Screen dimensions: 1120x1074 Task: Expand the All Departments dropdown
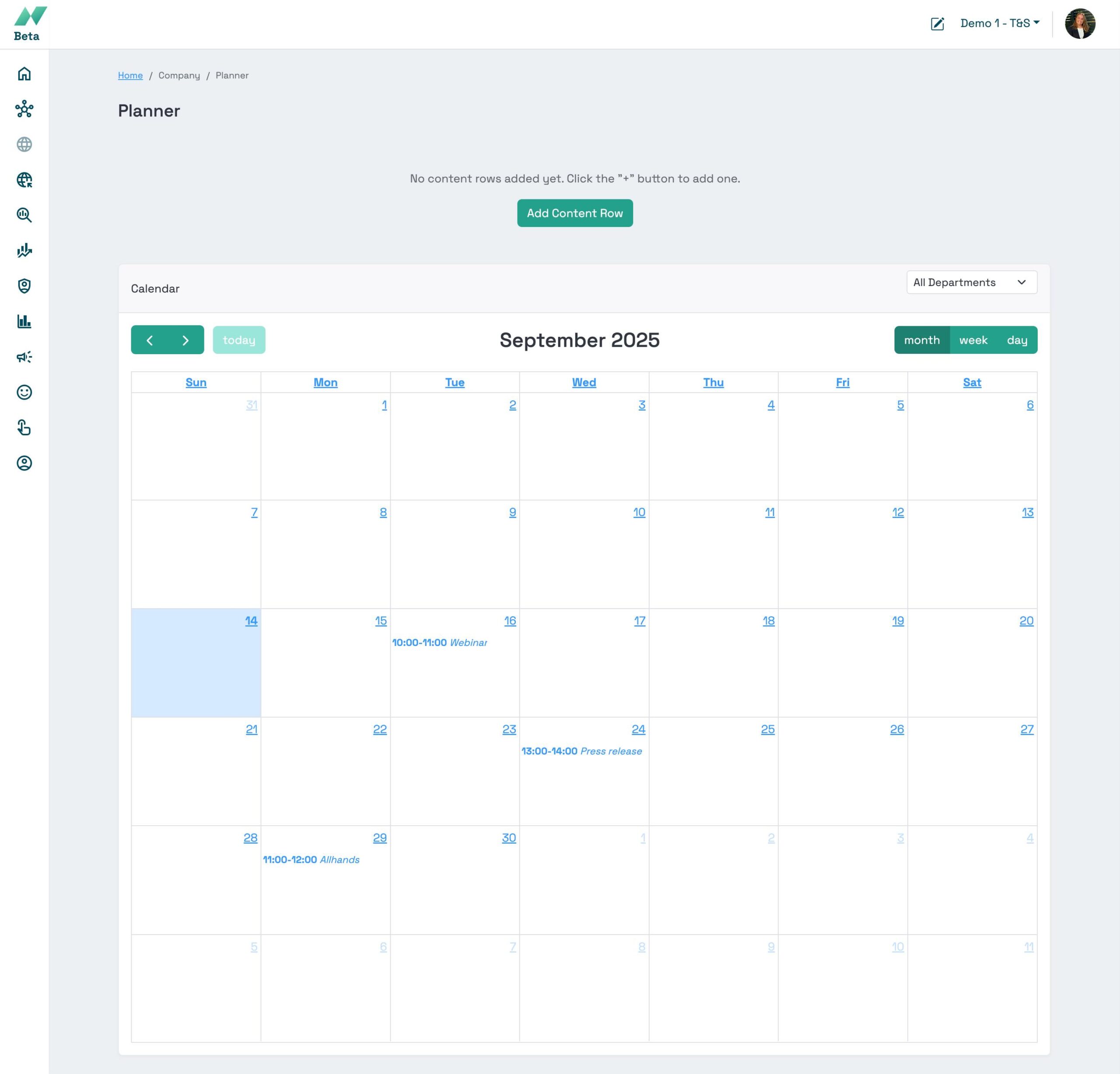[971, 282]
